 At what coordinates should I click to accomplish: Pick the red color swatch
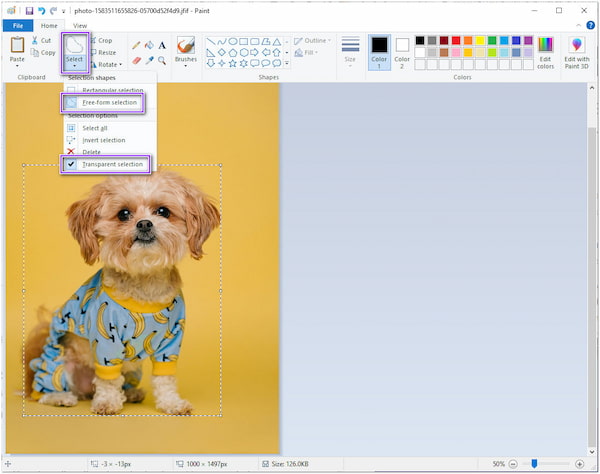pos(456,40)
